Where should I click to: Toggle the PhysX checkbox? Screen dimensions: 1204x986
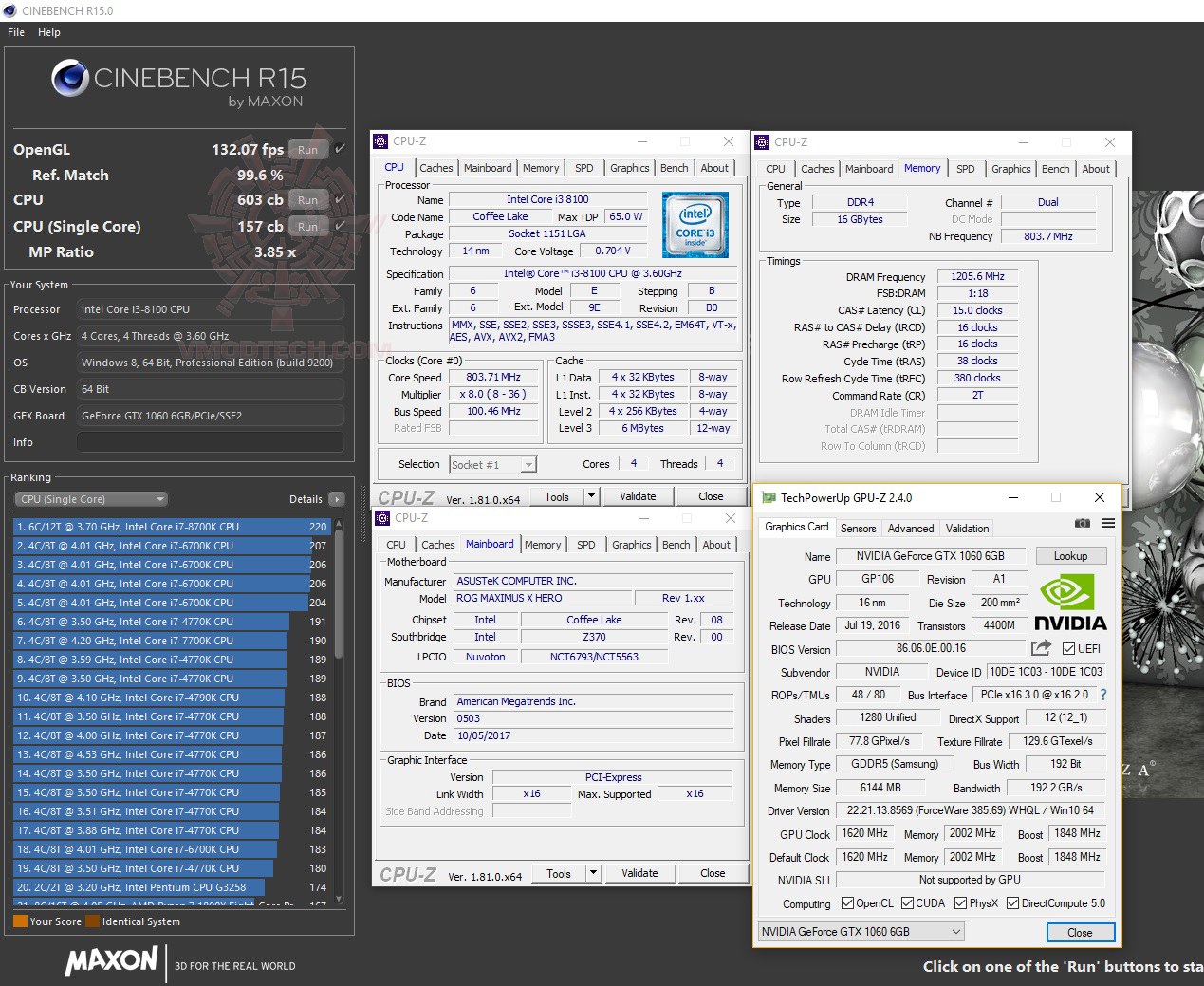pyautogui.click(x=960, y=903)
